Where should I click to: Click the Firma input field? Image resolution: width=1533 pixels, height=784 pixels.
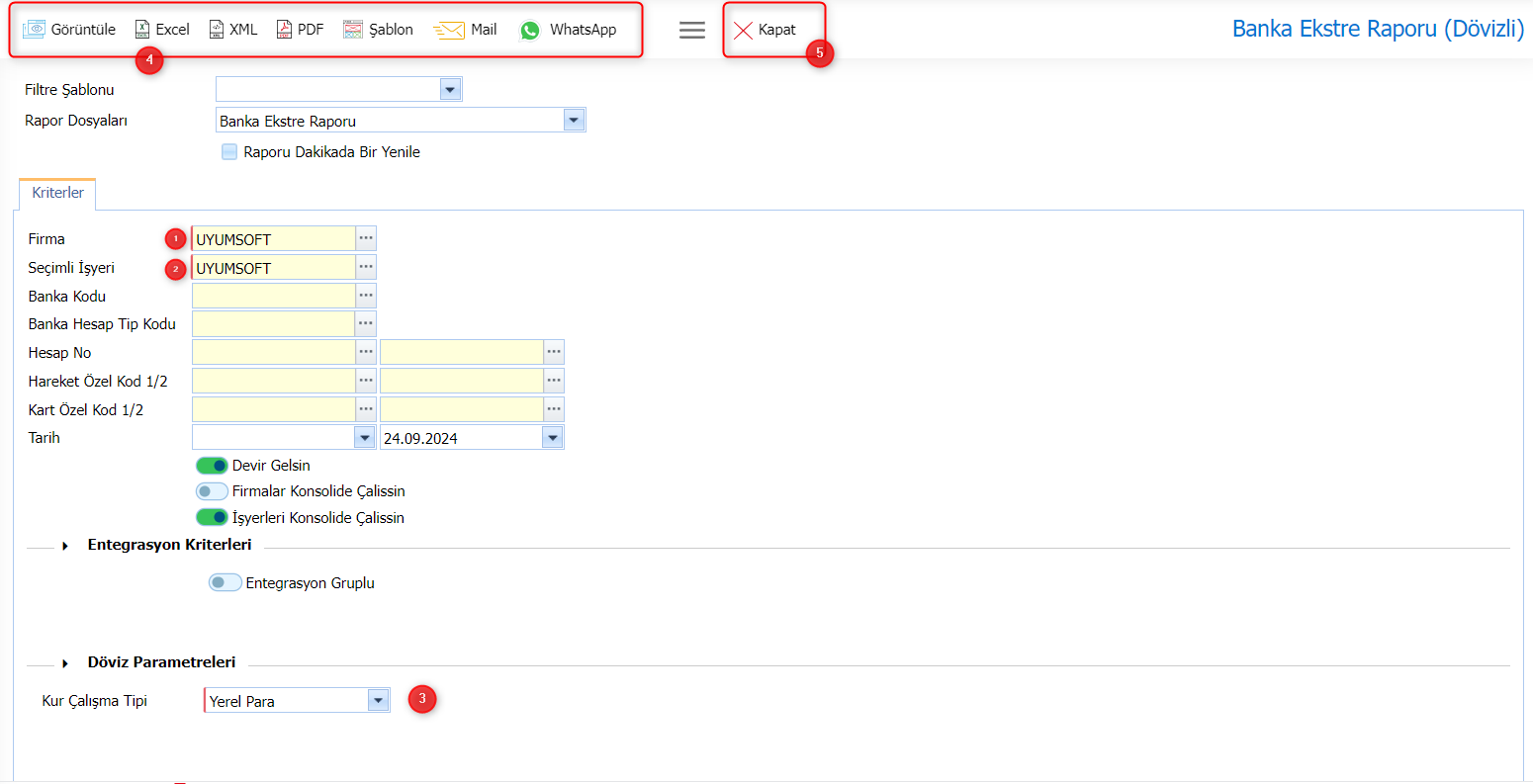[x=274, y=238]
